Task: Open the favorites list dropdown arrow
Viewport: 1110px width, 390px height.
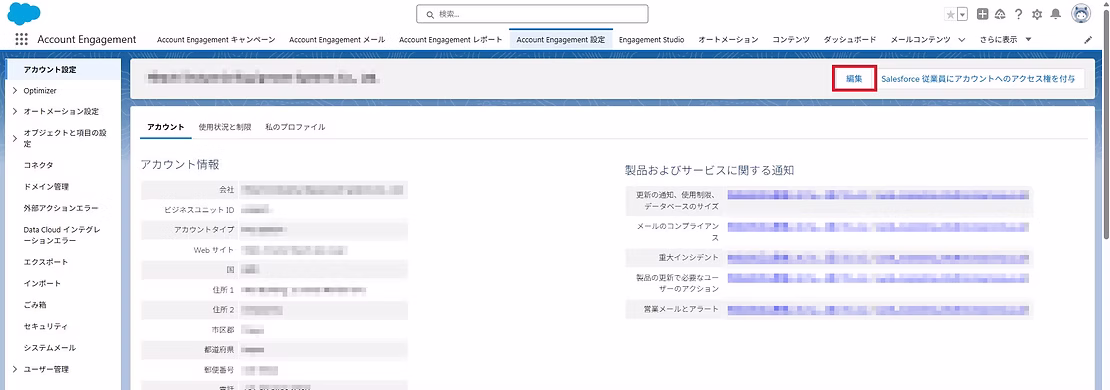Action: (962, 14)
